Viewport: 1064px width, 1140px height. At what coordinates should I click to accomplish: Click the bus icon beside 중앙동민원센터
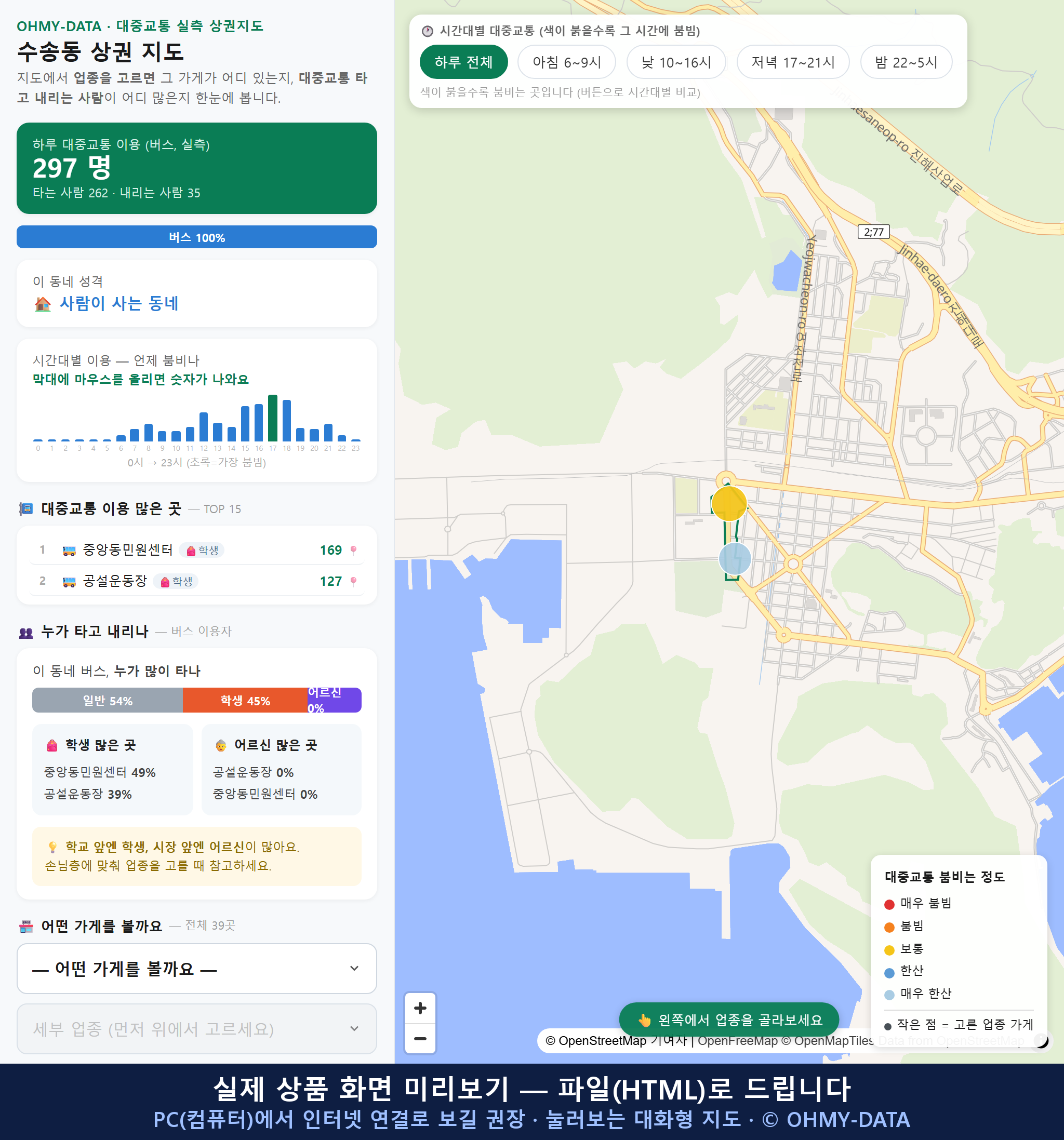pyautogui.click(x=69, y=551)
